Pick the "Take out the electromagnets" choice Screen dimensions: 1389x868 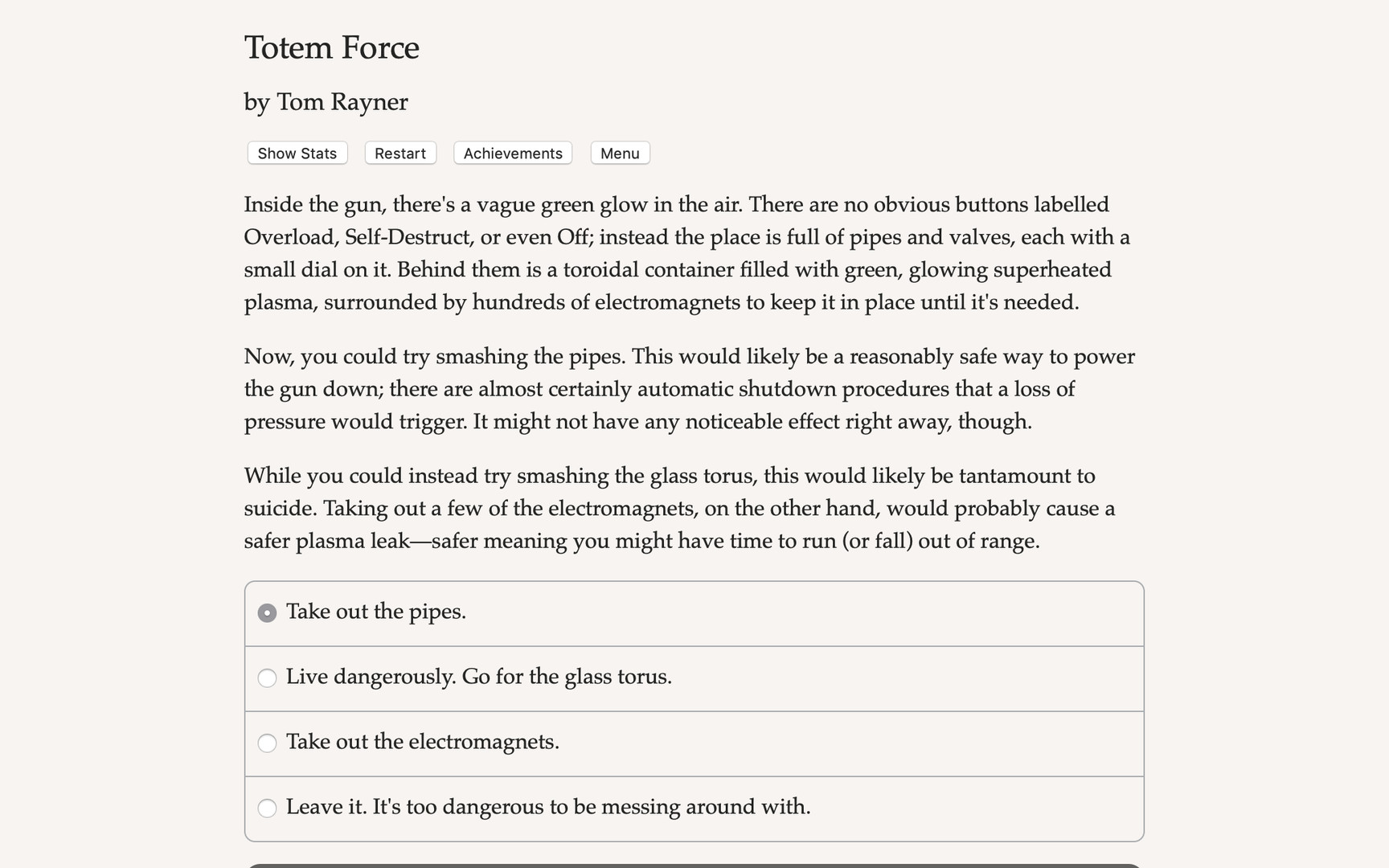click(x=424, y=743)
